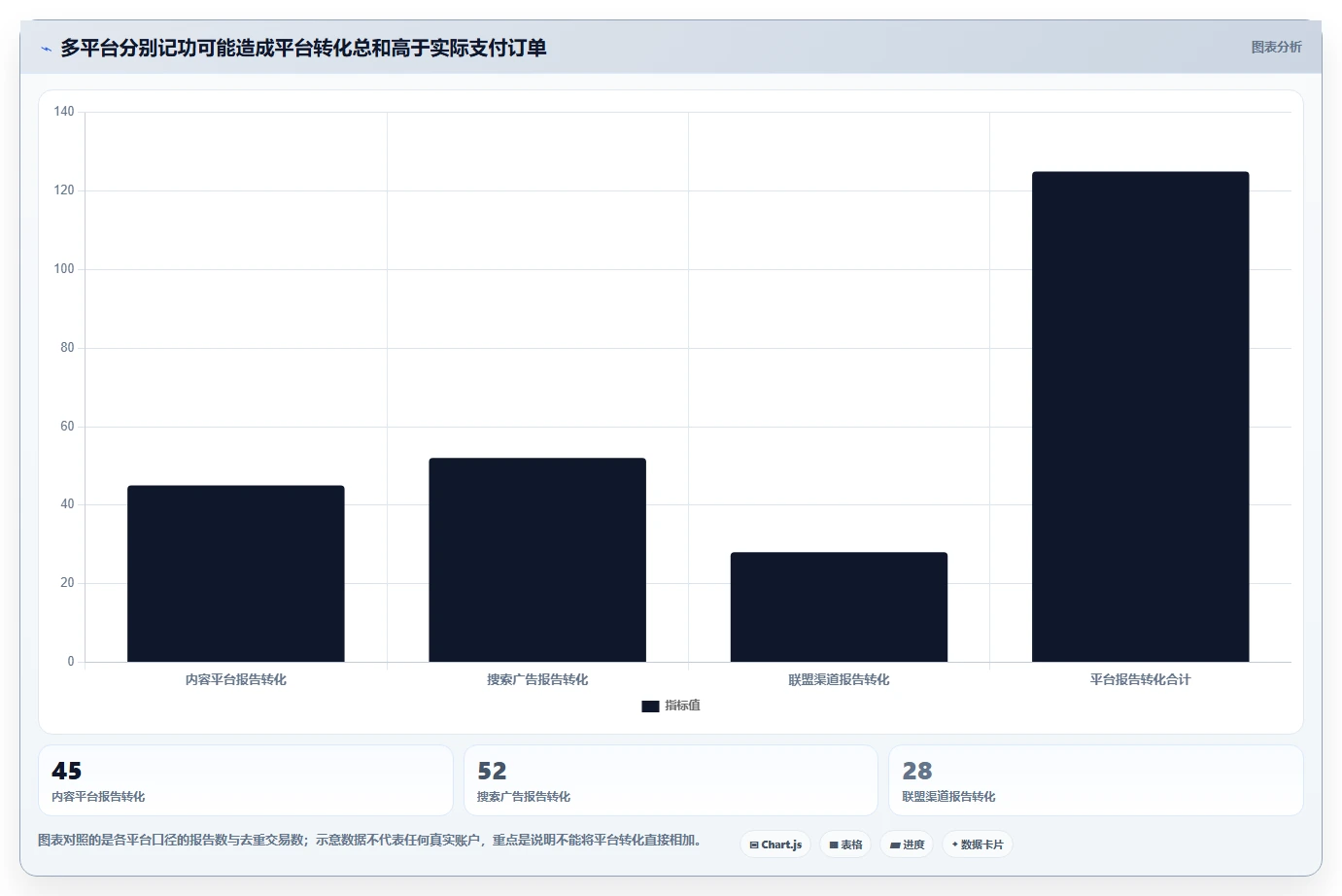Image resolution: width=1342 pixels, height=896 pixels.
Task: Click the 内容平台报告转化 bar
Action: coord(236,573)
